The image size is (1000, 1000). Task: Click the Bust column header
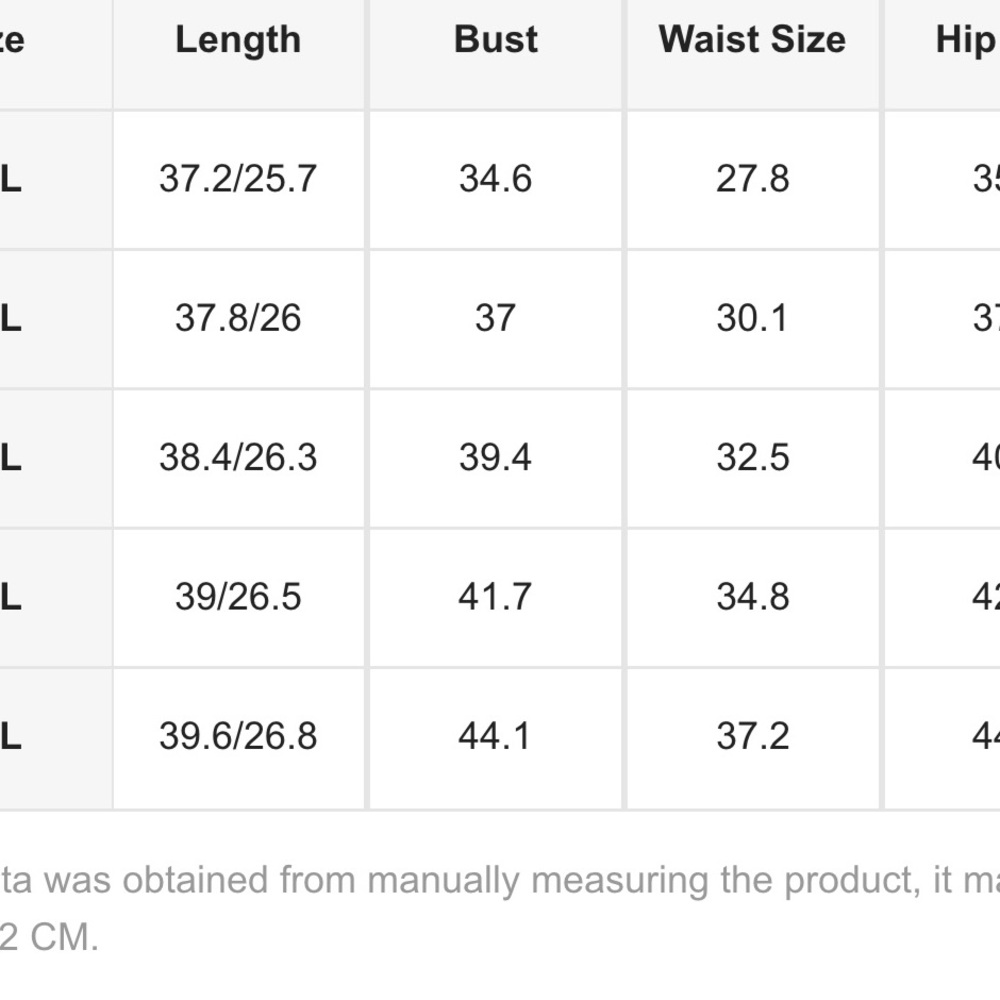pos(496,40)
